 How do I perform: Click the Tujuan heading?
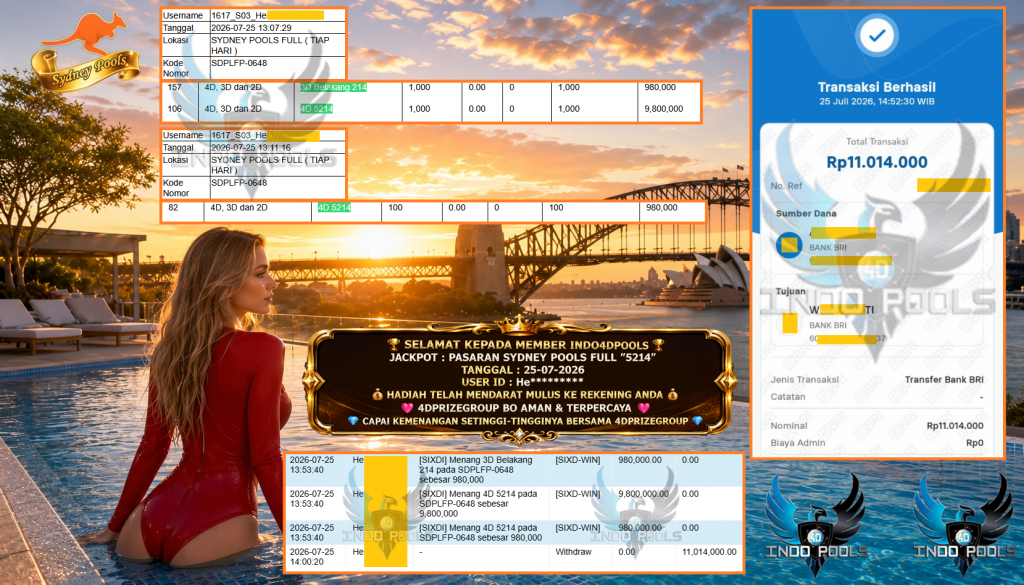790,291
